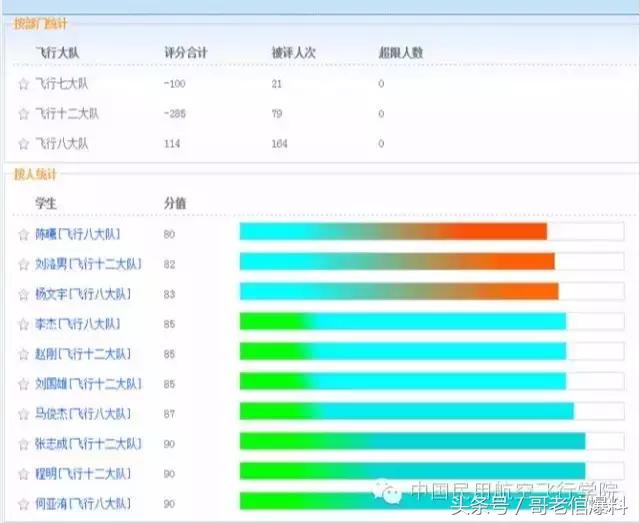
Task: Click the 21 rated-count cell
Action: click(277, 84)
